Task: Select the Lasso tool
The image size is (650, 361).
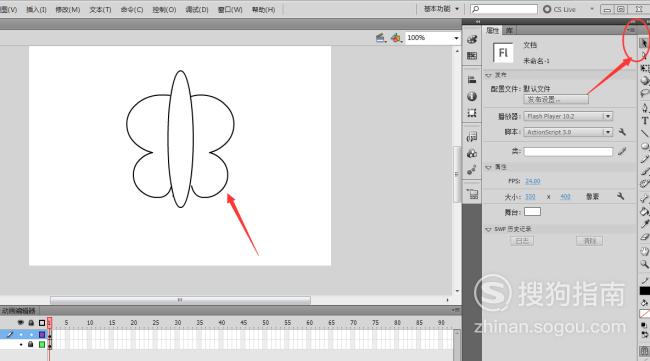Action: 645,93
